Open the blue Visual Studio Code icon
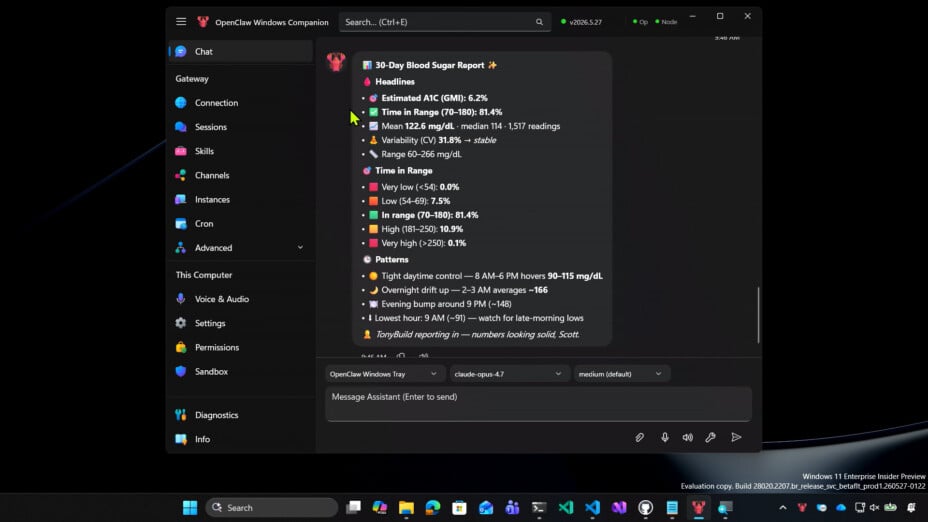 pyautogui.click(x=592, y=508)
